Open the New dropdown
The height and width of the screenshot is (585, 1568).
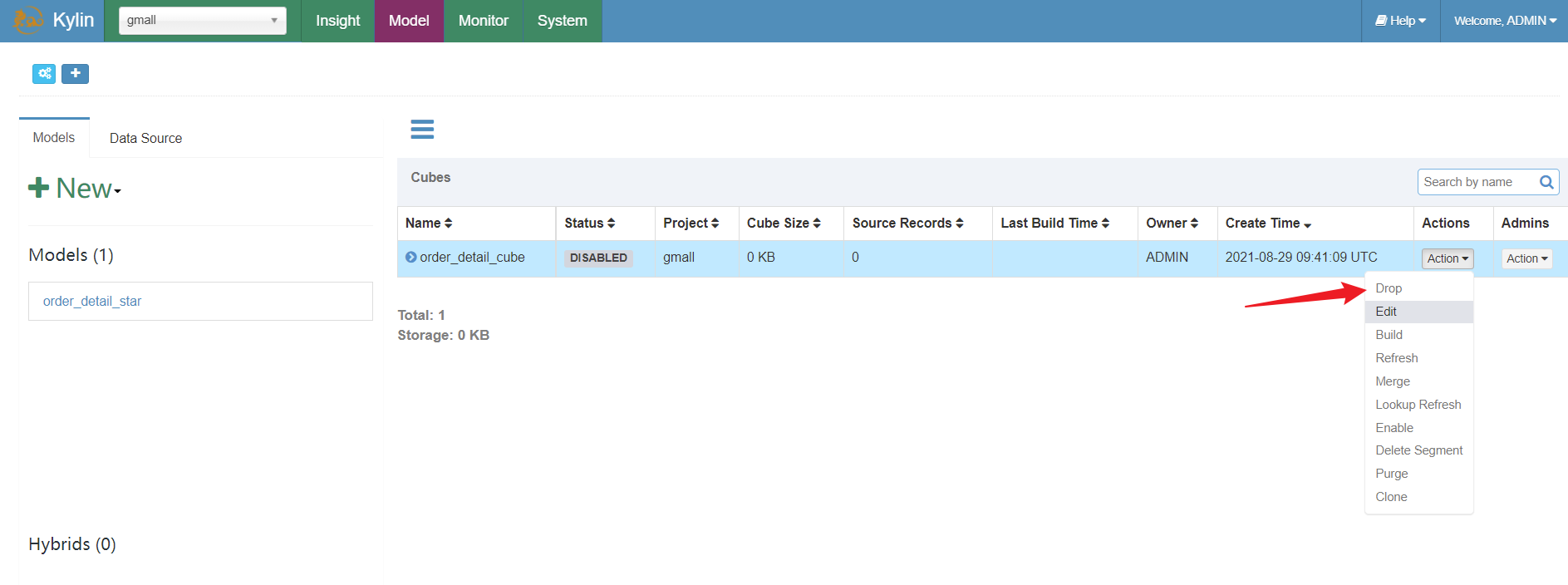point(75,189)
